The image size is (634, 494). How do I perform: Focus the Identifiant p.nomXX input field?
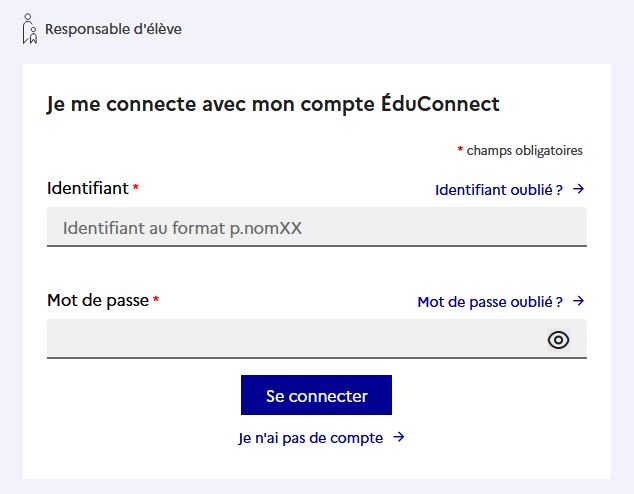317,227
